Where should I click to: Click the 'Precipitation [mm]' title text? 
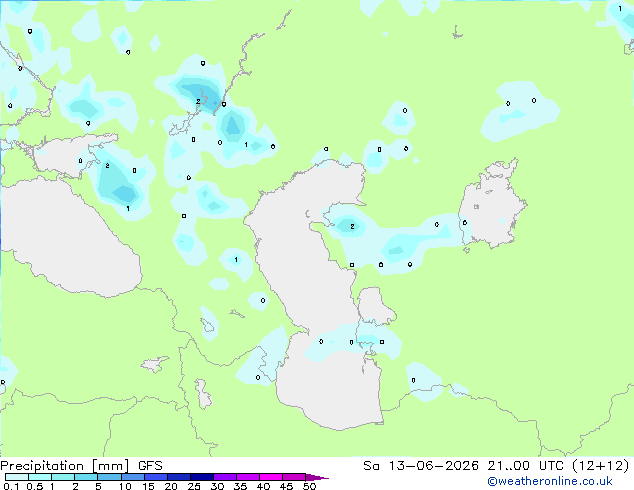click(65, 466)
